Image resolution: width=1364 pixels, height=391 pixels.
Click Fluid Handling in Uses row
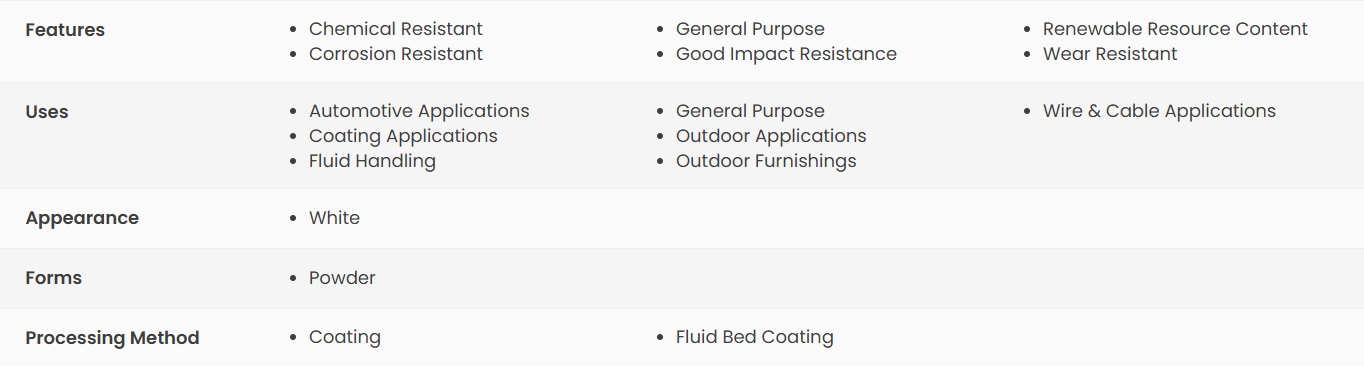(372, 161)
